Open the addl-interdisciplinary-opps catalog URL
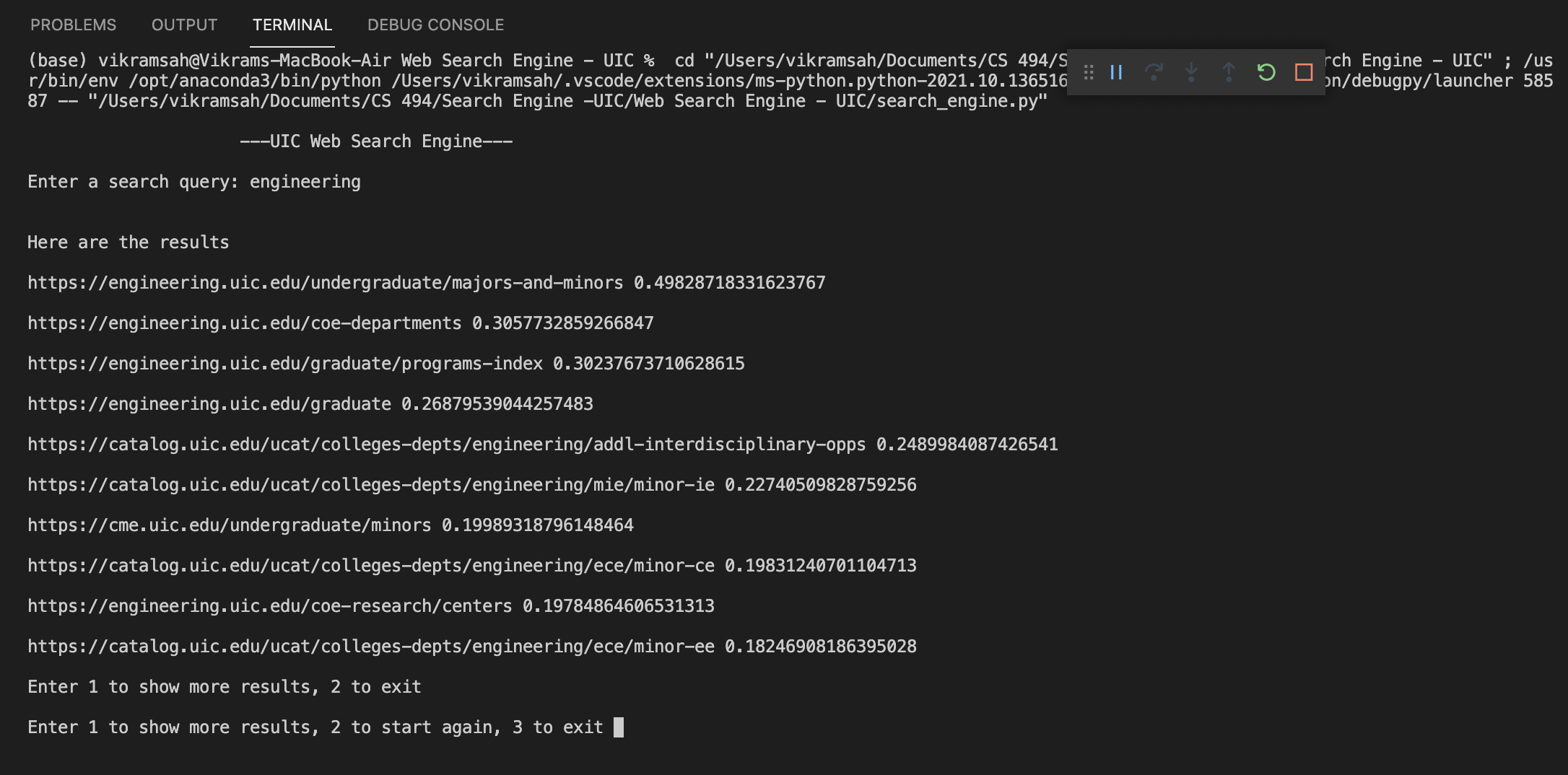 (446, 445)
